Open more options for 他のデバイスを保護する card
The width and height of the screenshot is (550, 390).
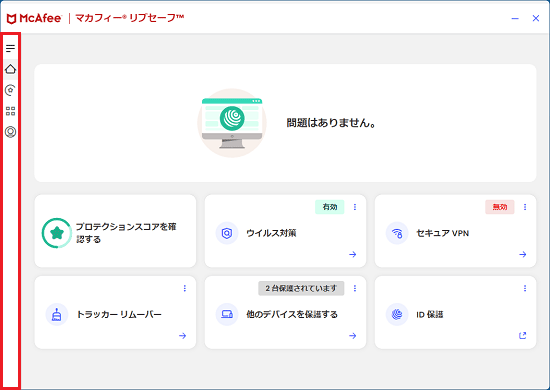pyautogui.click(x=355, y=288)
